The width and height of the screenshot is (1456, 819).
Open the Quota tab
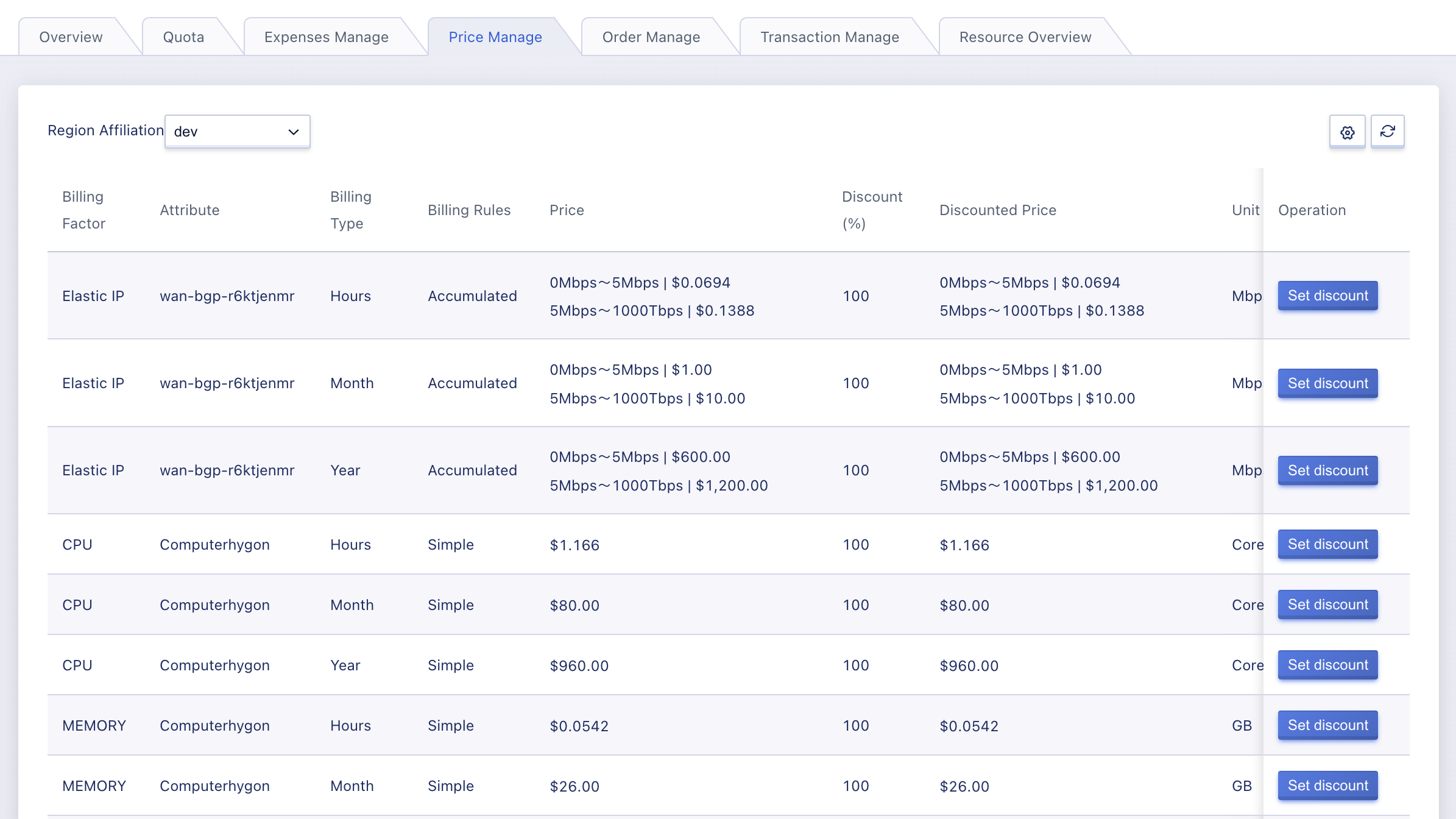[183, 37]
